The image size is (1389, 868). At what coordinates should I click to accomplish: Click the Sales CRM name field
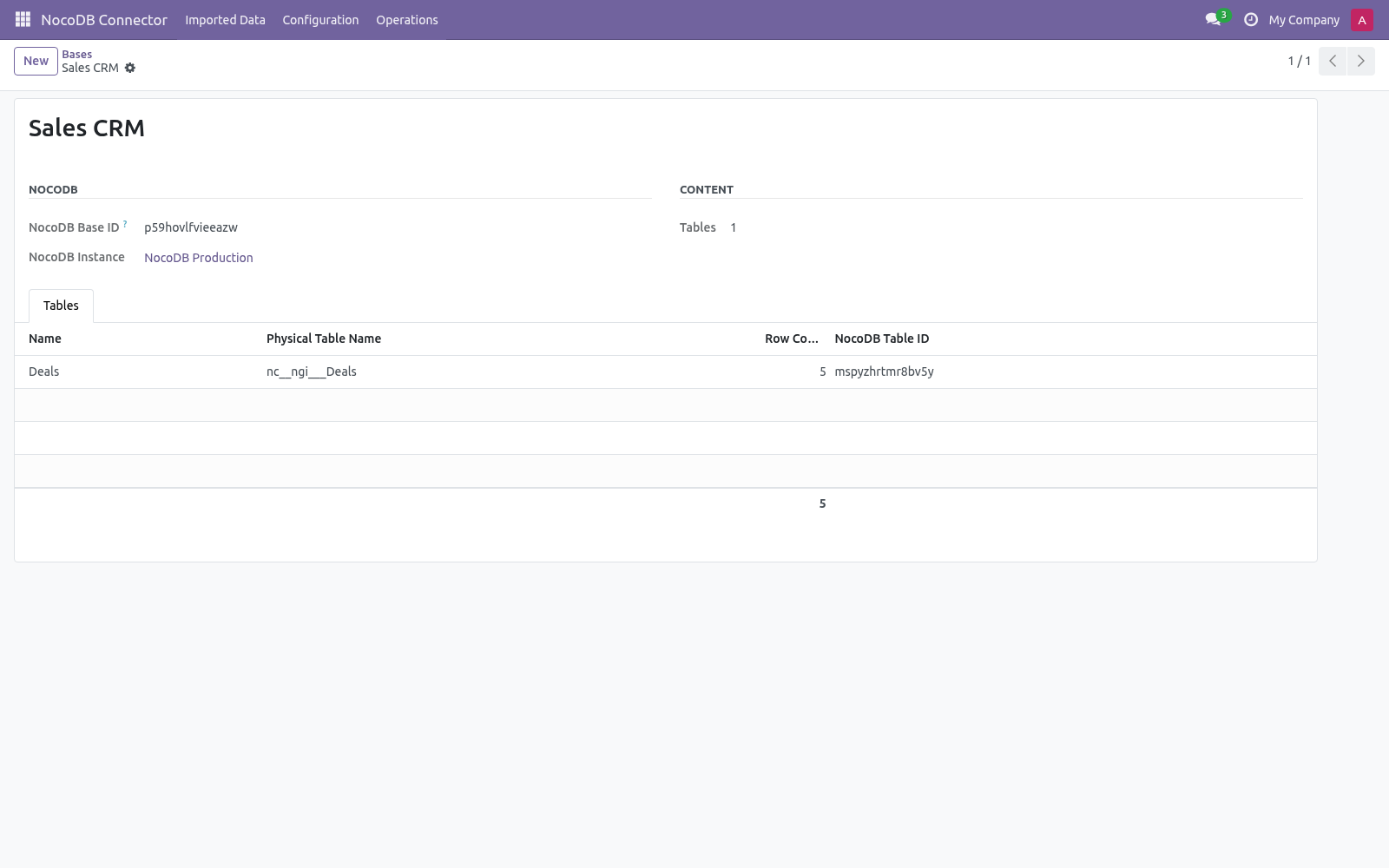87,128
